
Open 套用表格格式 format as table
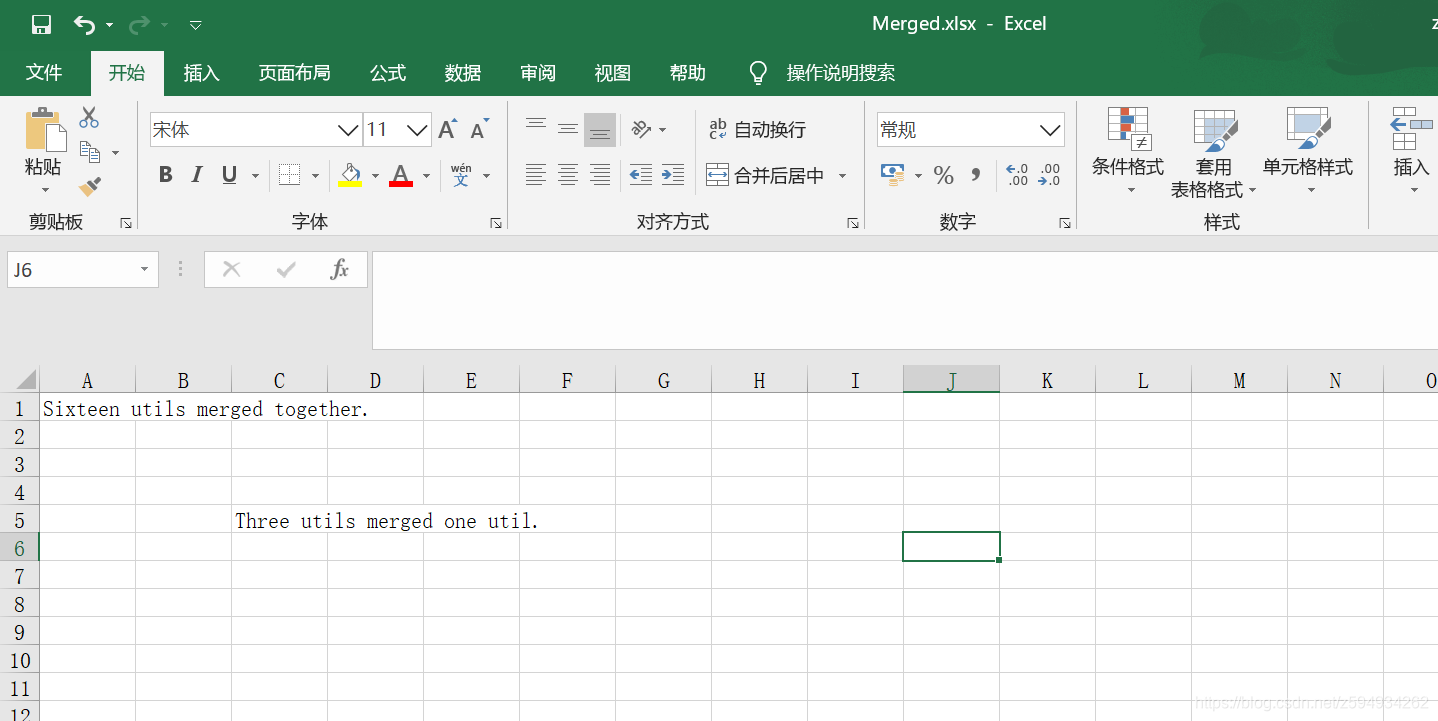pyautogui.click(x=1213, y=153)
